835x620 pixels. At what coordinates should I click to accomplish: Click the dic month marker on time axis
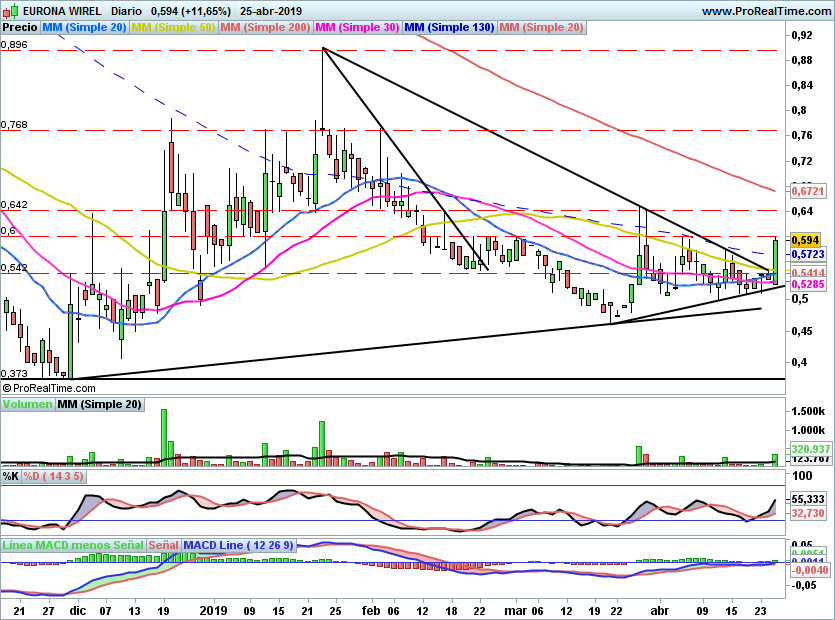pyautogui.click(x=78, y=611)
